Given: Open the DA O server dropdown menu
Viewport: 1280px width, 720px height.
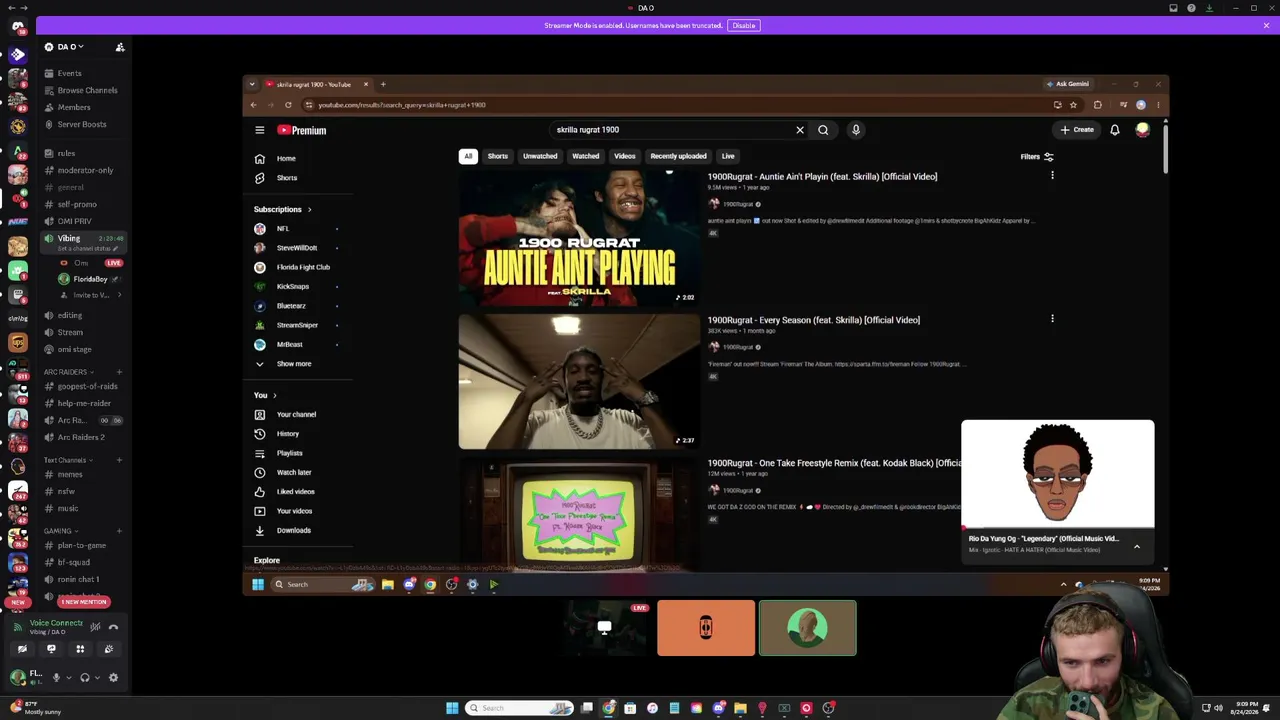Looking at the screenshot, I should [70, 47].
